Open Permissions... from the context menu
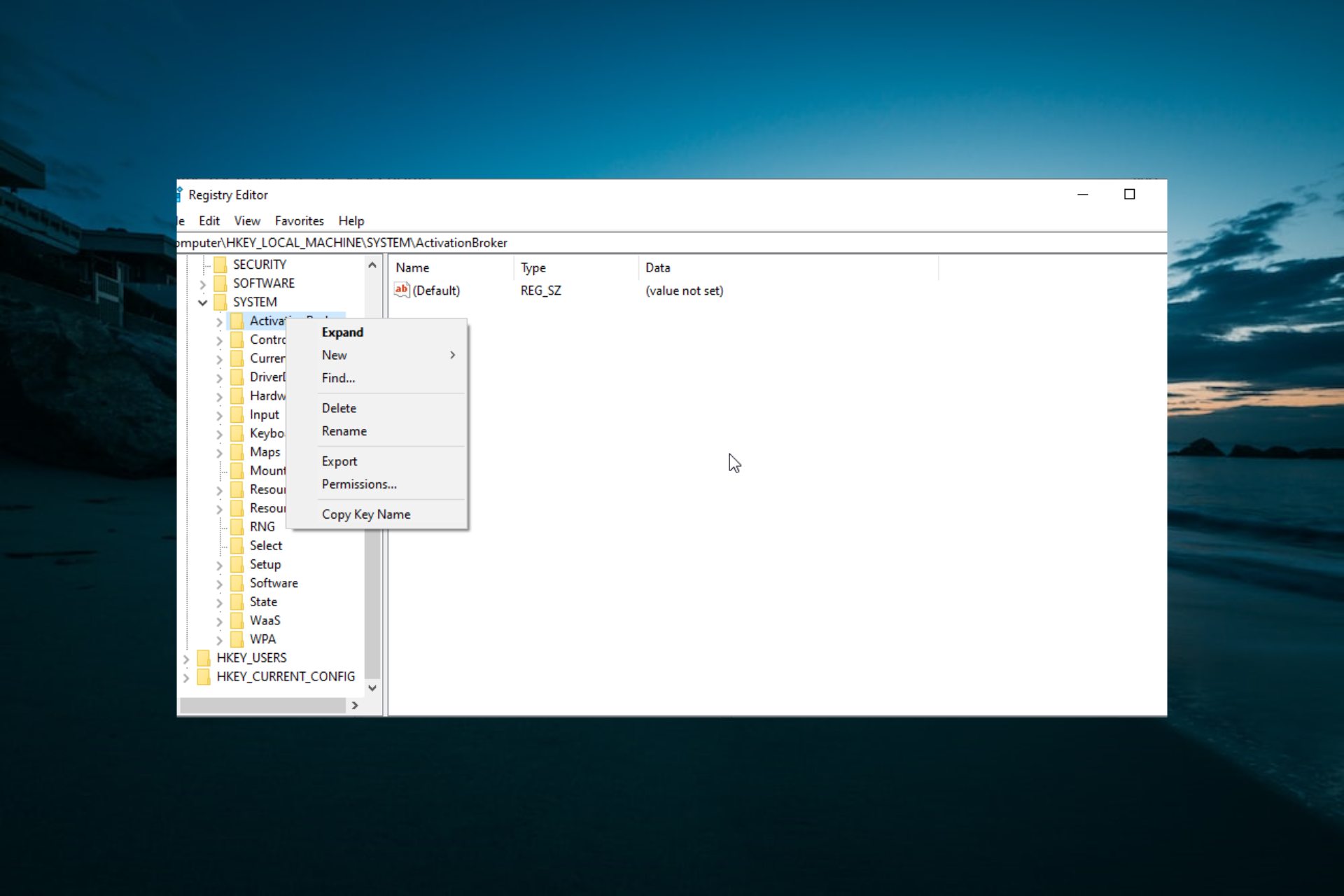The width and height of the screenshot is (1344, 896). [377, 484]
